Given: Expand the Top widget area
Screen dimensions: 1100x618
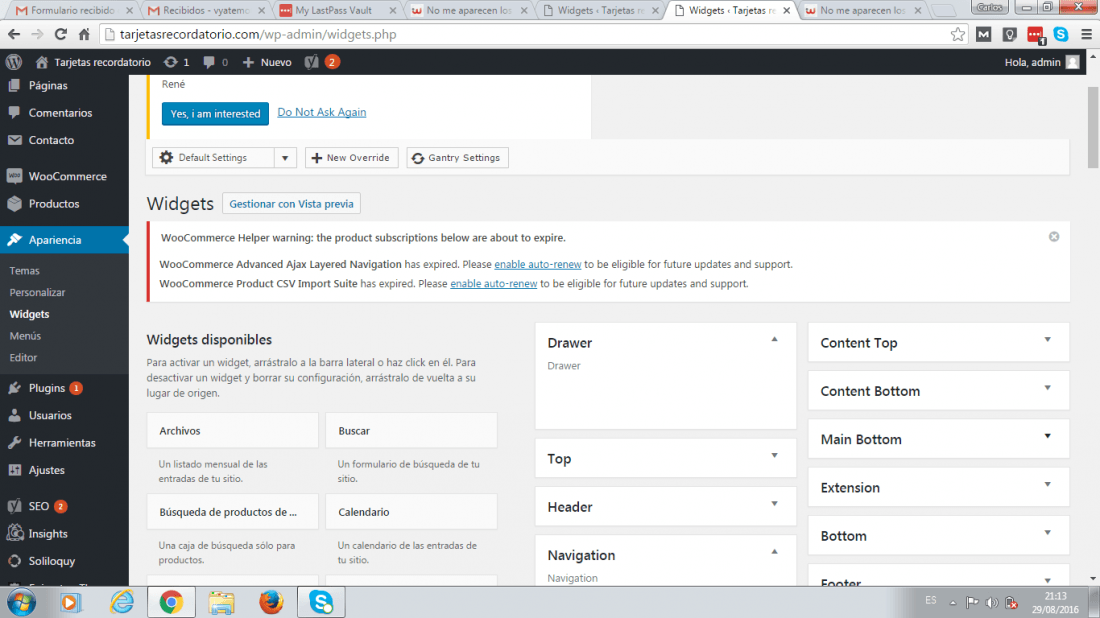Looking at the screenshot, I should (774, 455).
